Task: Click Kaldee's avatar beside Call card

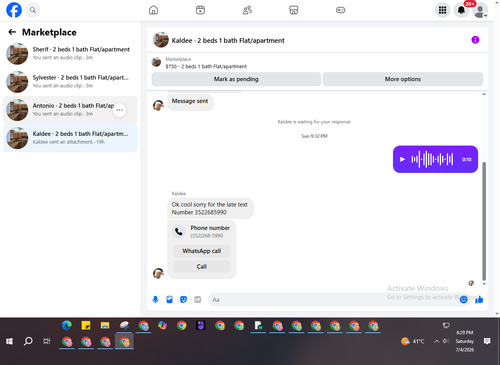Action: tap(158, 273)
